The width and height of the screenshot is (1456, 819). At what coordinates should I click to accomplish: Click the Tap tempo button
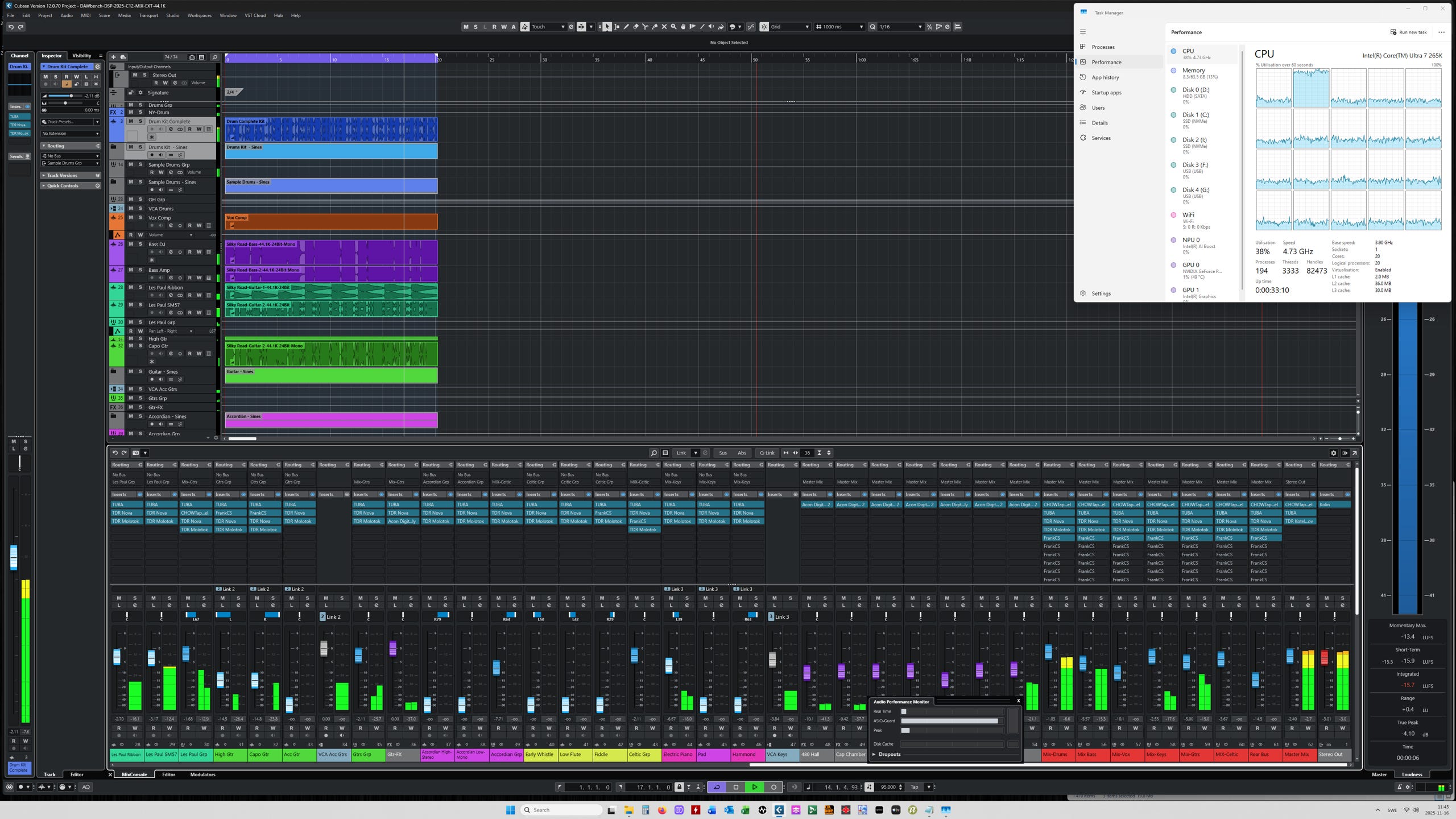coord(914,787)
